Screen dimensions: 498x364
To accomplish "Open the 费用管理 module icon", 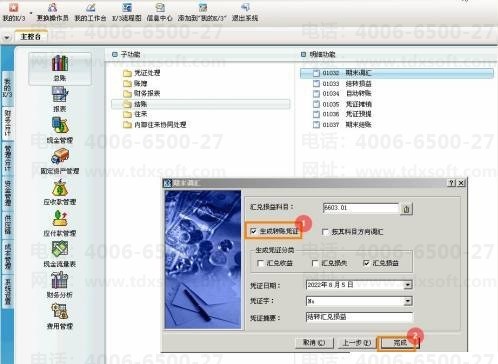I will point(60,316).
